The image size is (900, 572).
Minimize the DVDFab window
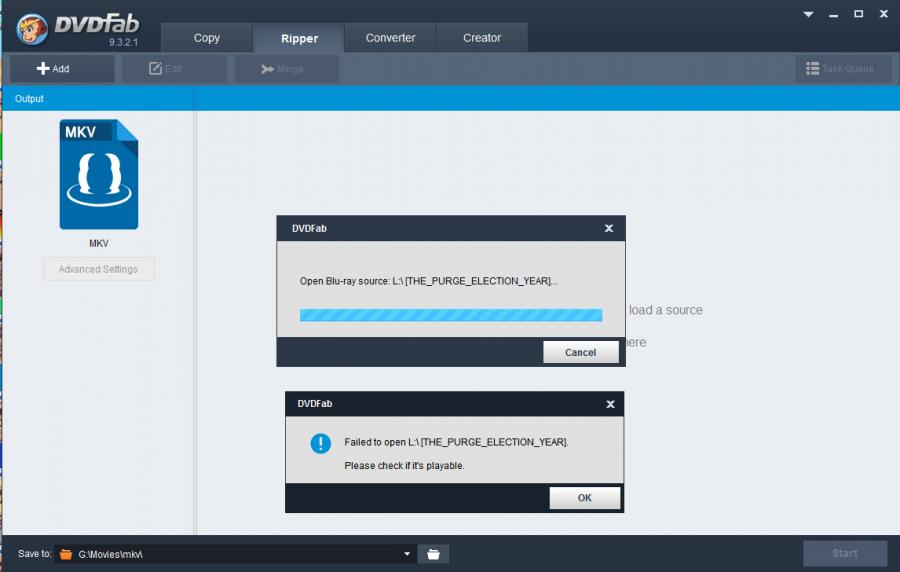(833, 14)
